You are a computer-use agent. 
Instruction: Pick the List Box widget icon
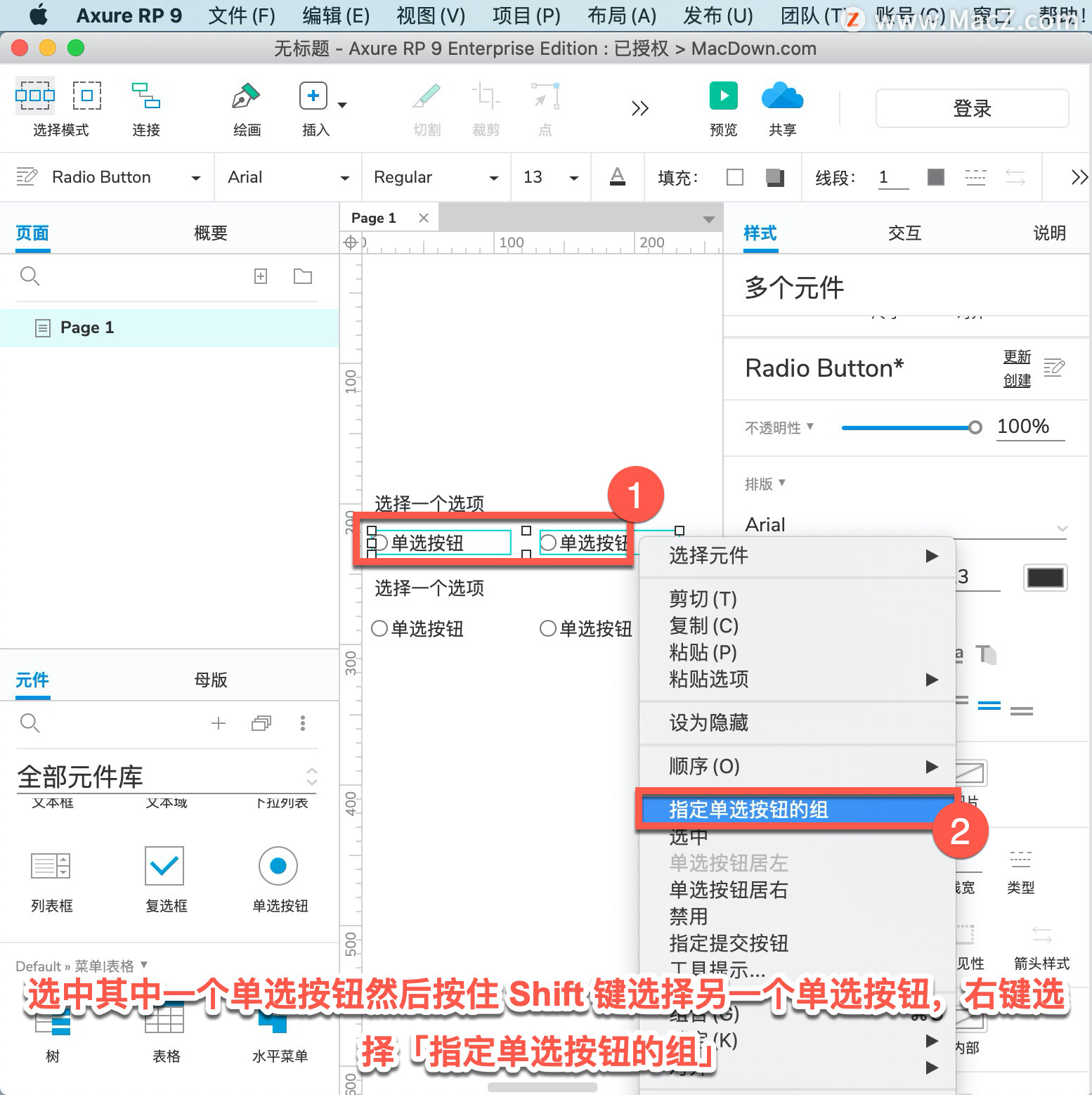[x=51, y=866]
